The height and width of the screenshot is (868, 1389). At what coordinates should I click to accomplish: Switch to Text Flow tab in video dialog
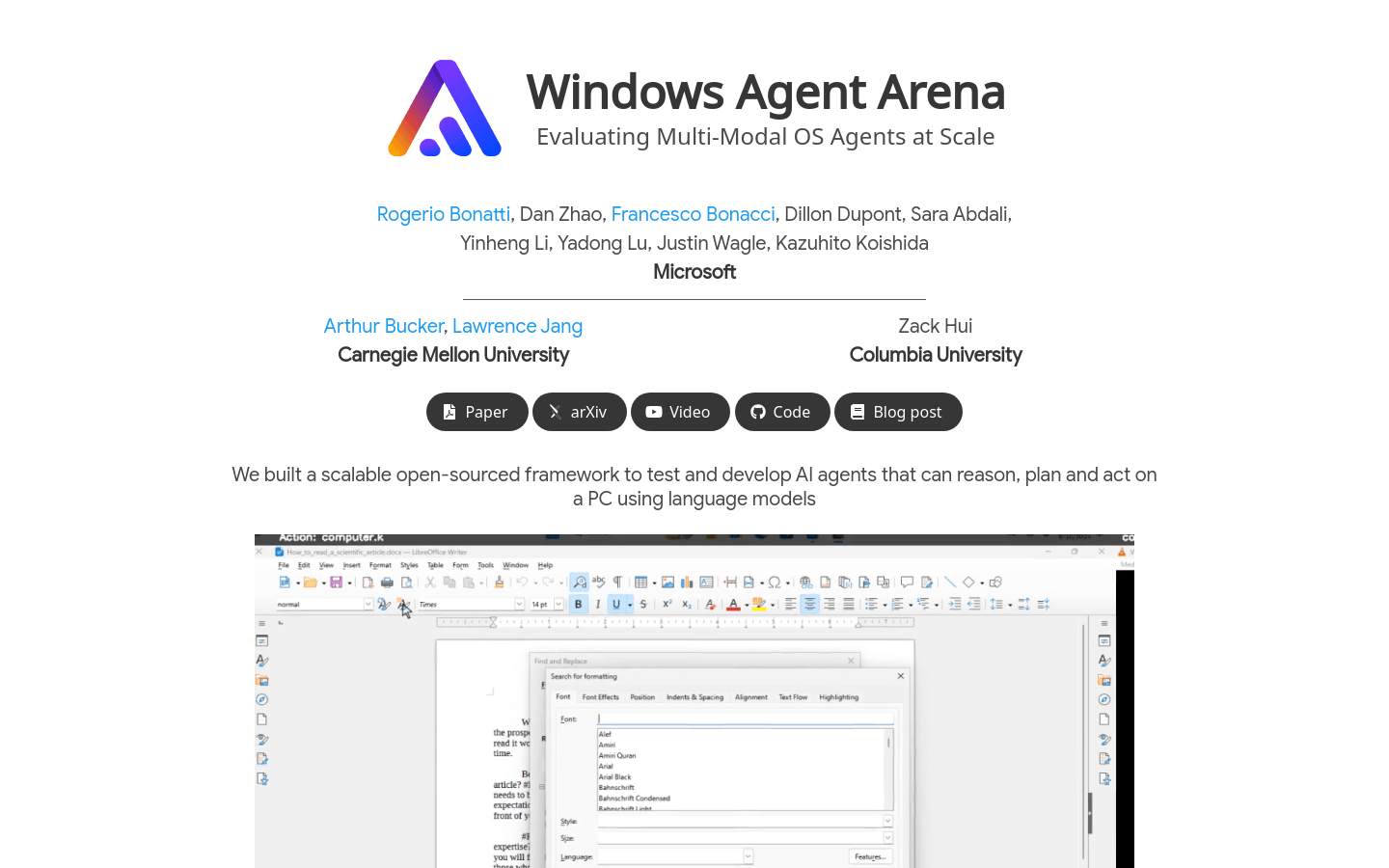793,697
